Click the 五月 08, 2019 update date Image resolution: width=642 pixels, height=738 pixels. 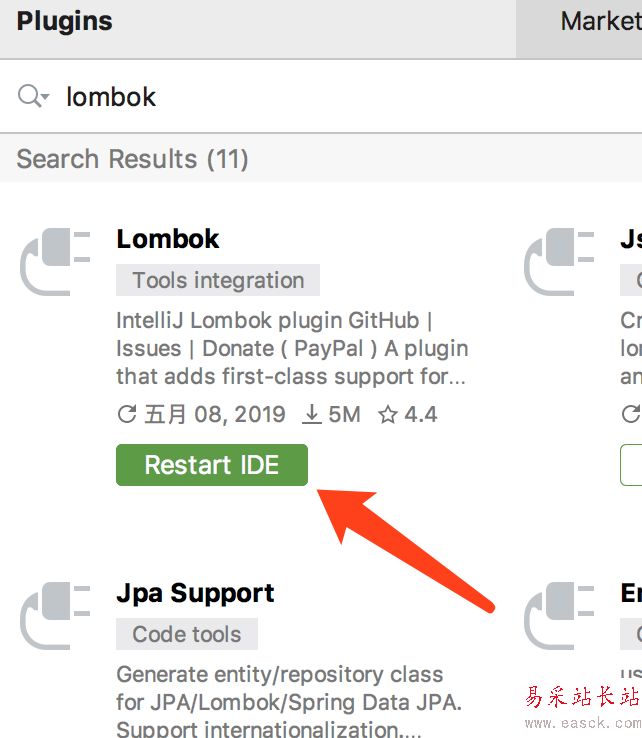pos(214,414)
